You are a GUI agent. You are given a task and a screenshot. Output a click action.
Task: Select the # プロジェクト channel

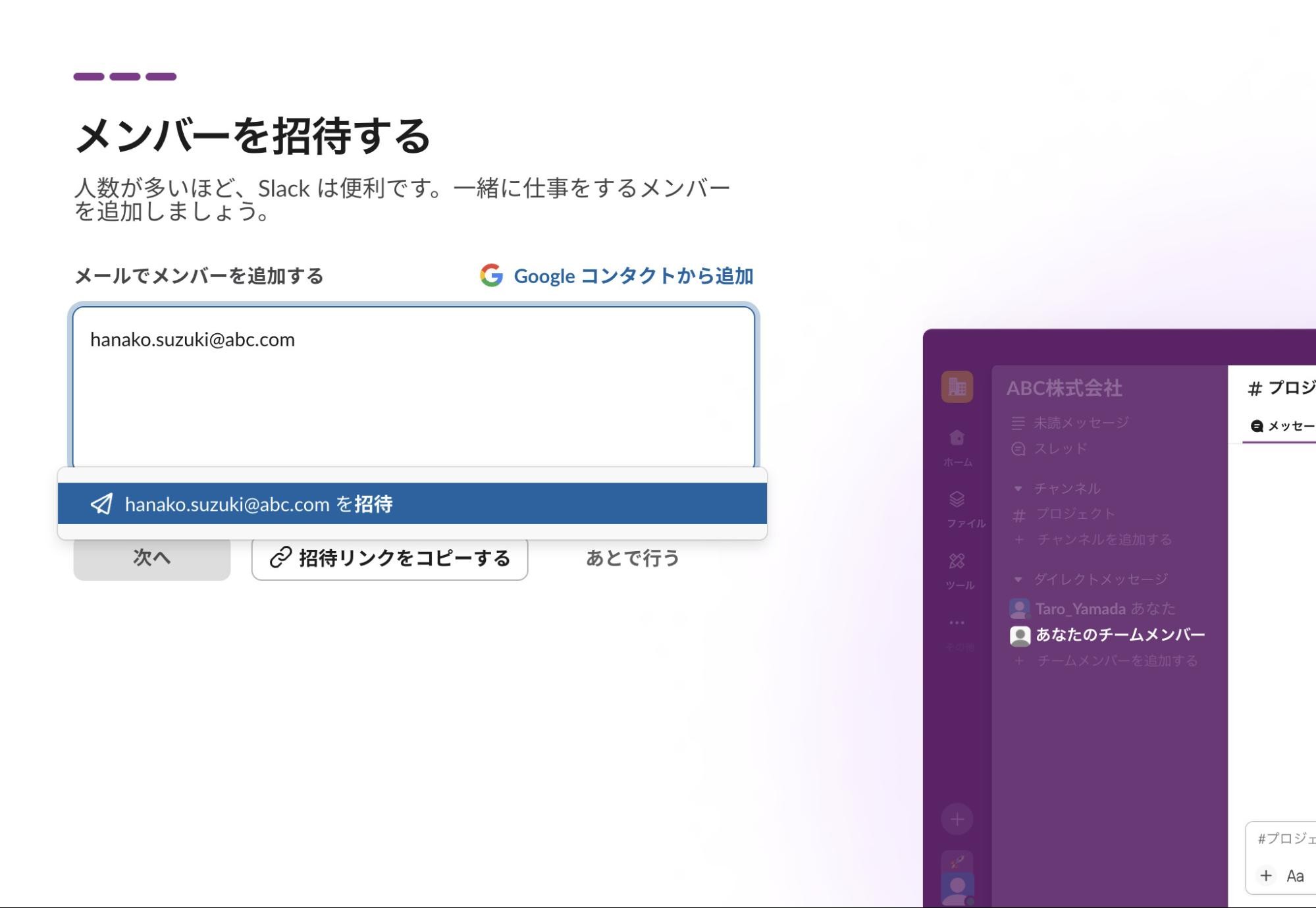tap(1065, 514)
